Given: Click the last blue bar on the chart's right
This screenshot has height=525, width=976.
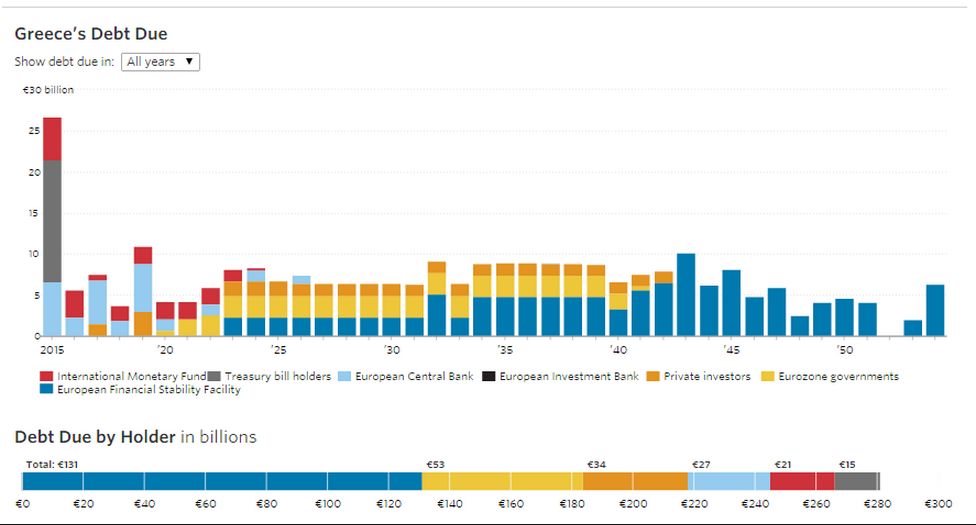Looking at the screenshot, I should 935,310.
